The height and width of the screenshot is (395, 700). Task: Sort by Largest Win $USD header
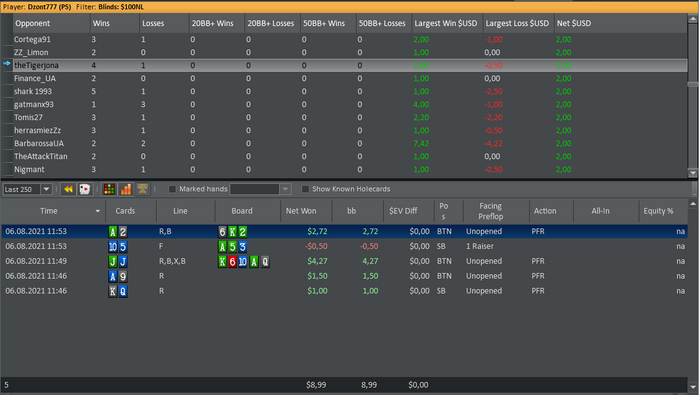coord(447,23)
